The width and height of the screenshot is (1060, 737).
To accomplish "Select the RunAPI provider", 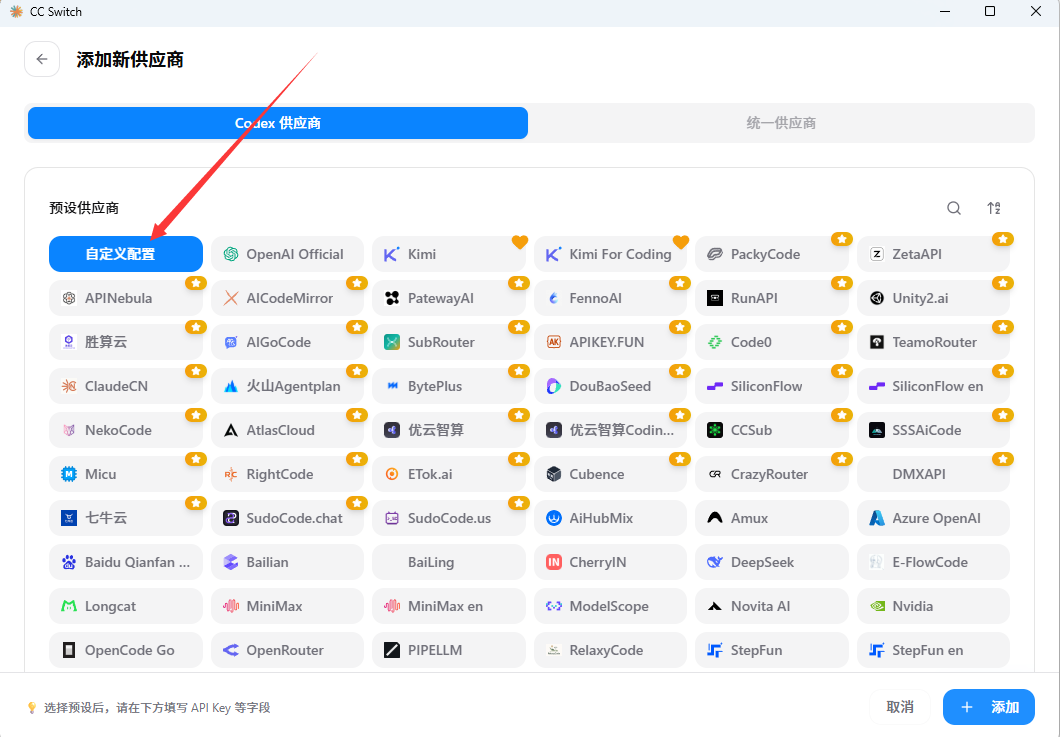I will [x=772, y=298].
